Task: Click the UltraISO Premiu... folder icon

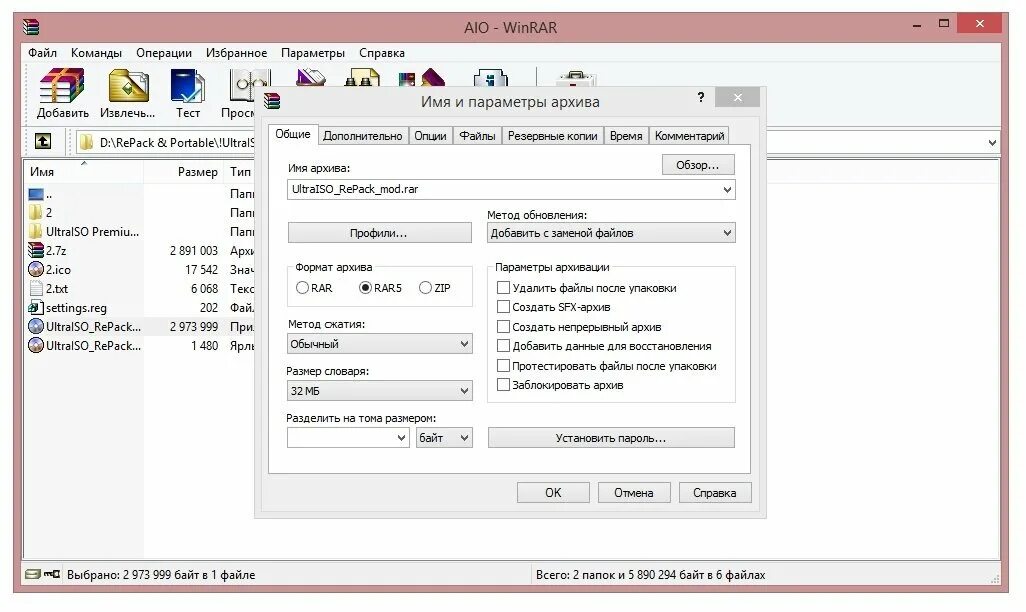Action: pyautogui.click(x=35, y=232)
